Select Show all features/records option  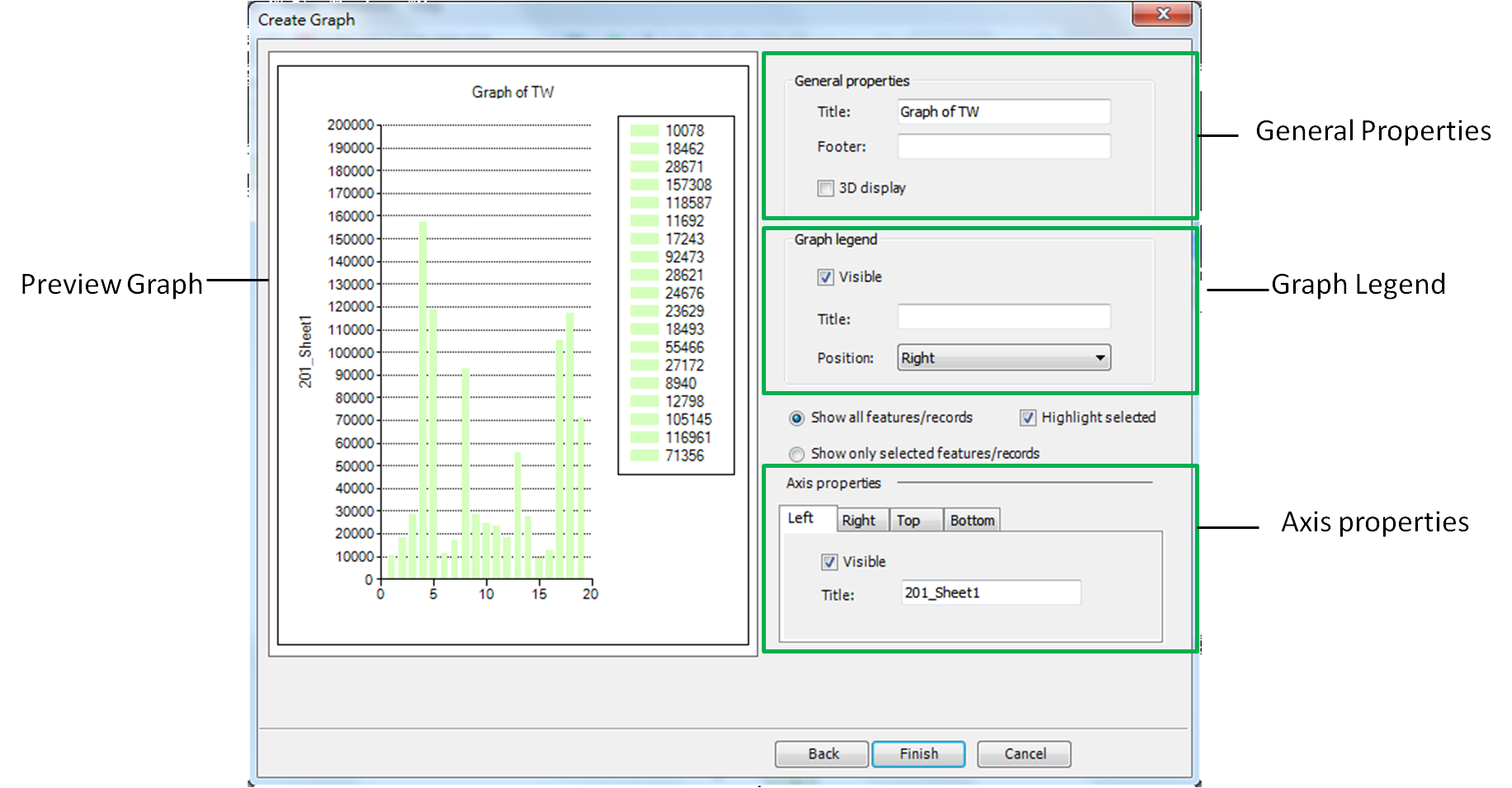point(796,418)
